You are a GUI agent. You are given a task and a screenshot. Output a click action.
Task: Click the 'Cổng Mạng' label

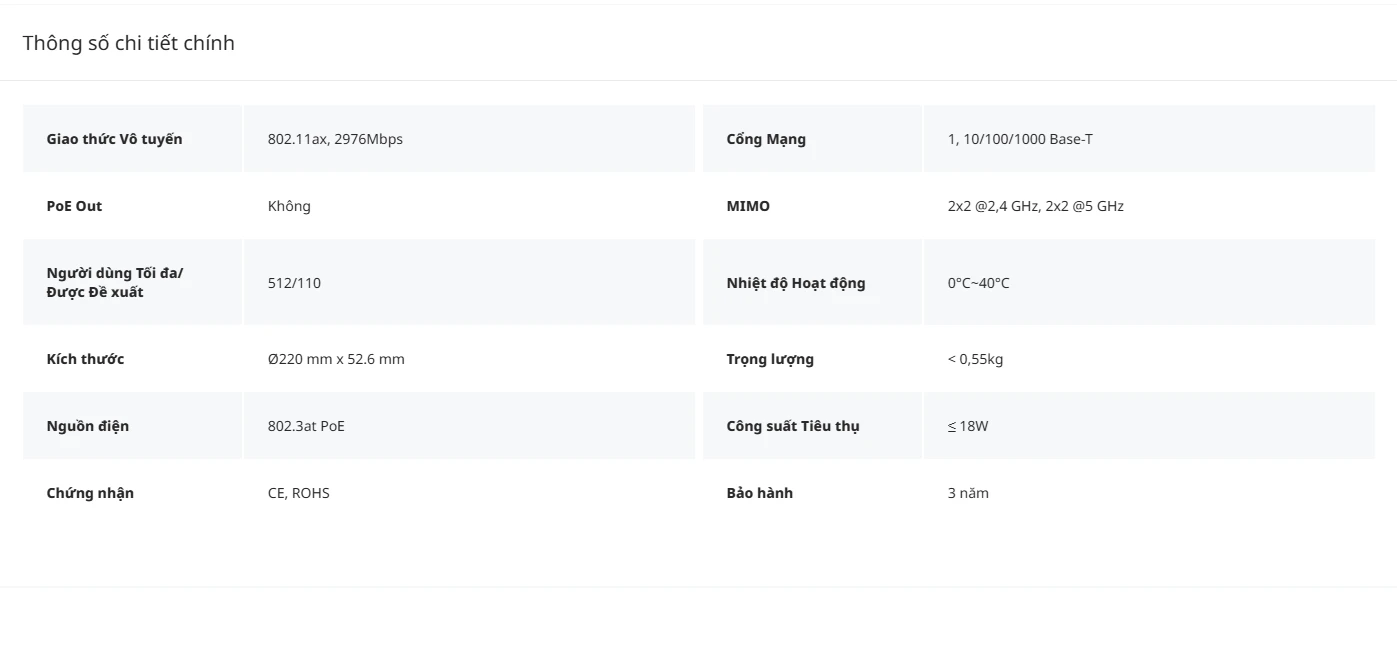[766, 139]
